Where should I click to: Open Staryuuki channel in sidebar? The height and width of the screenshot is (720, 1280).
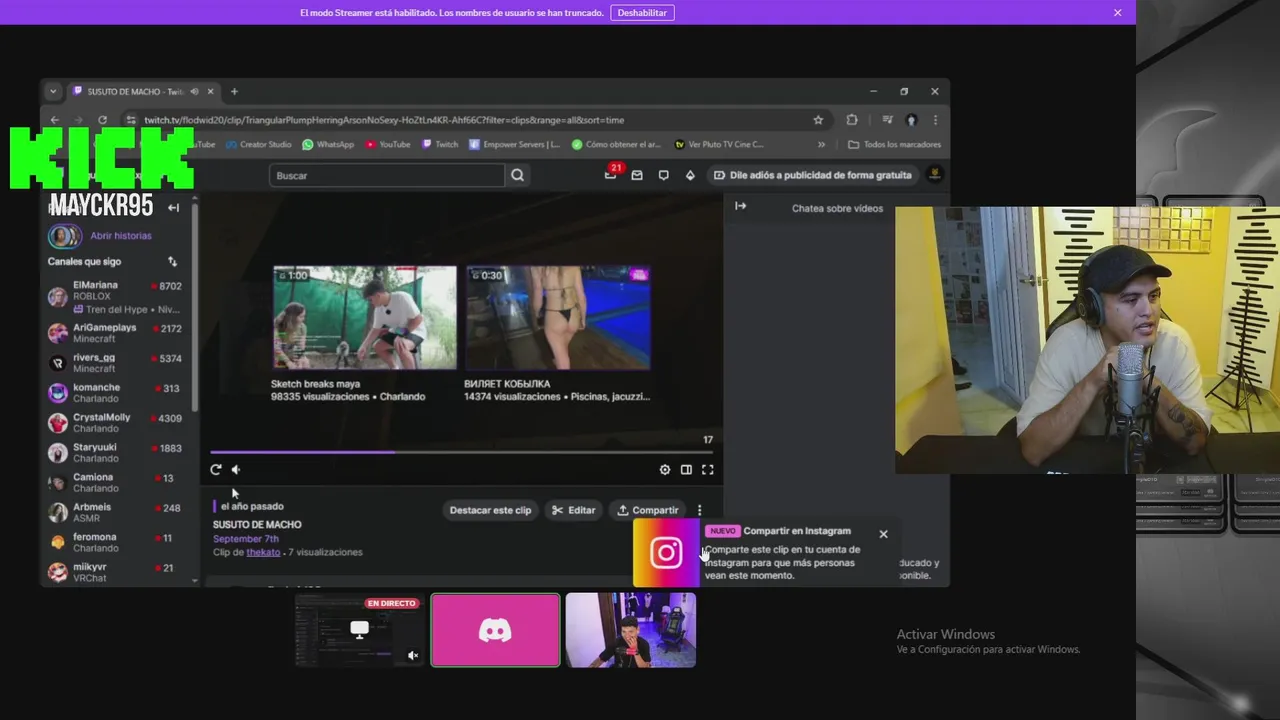(x=115, y=453)
